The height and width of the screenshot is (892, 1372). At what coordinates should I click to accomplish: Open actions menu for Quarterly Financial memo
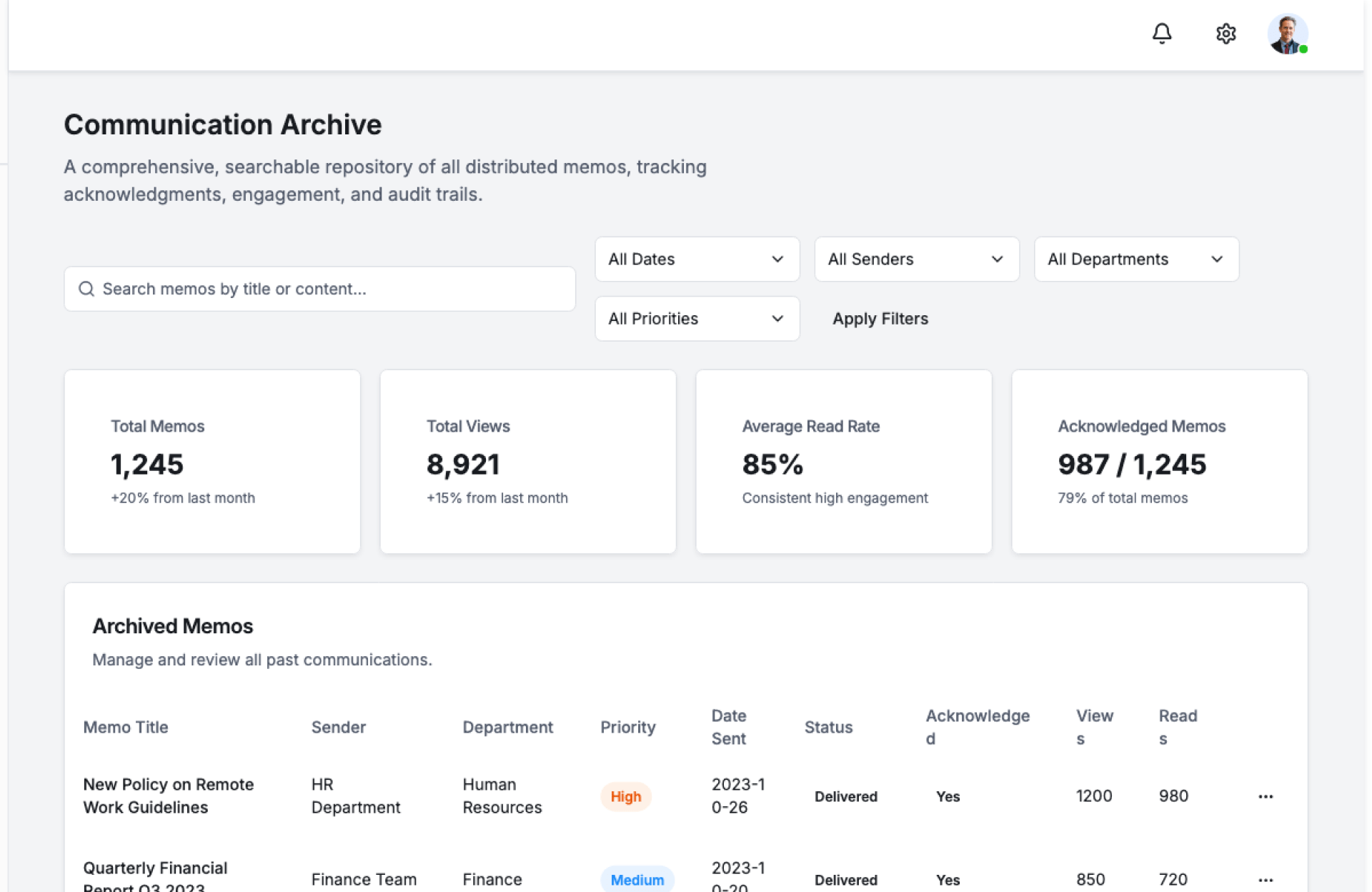pos(1265,880)
